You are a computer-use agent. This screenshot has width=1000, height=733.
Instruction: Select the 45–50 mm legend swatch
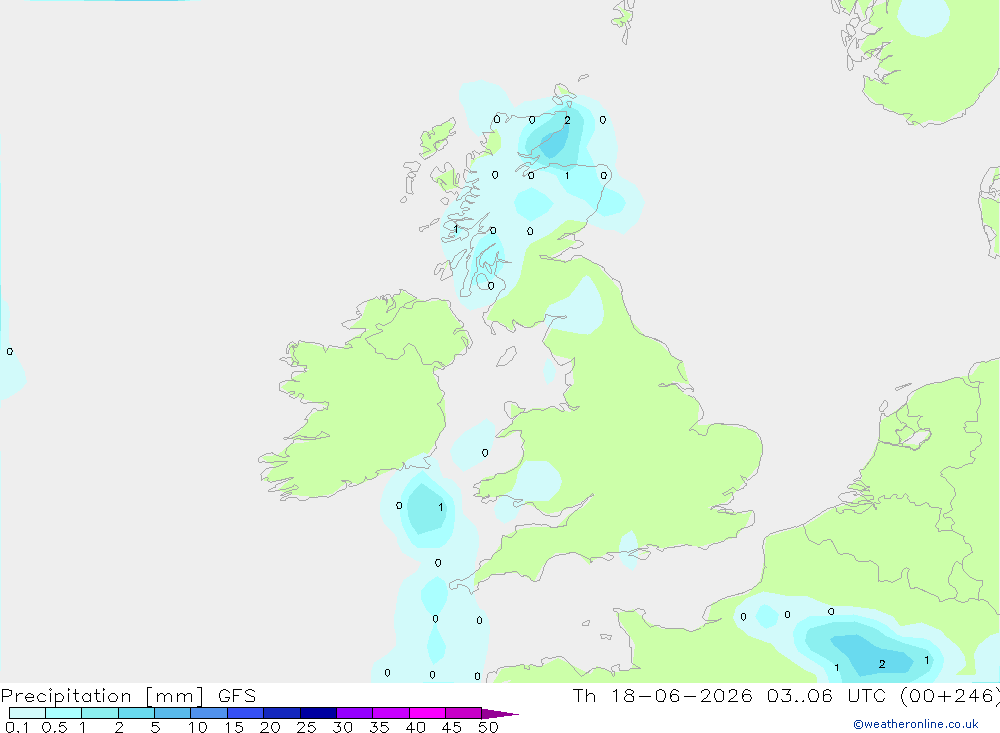click(x=464, y=713)
